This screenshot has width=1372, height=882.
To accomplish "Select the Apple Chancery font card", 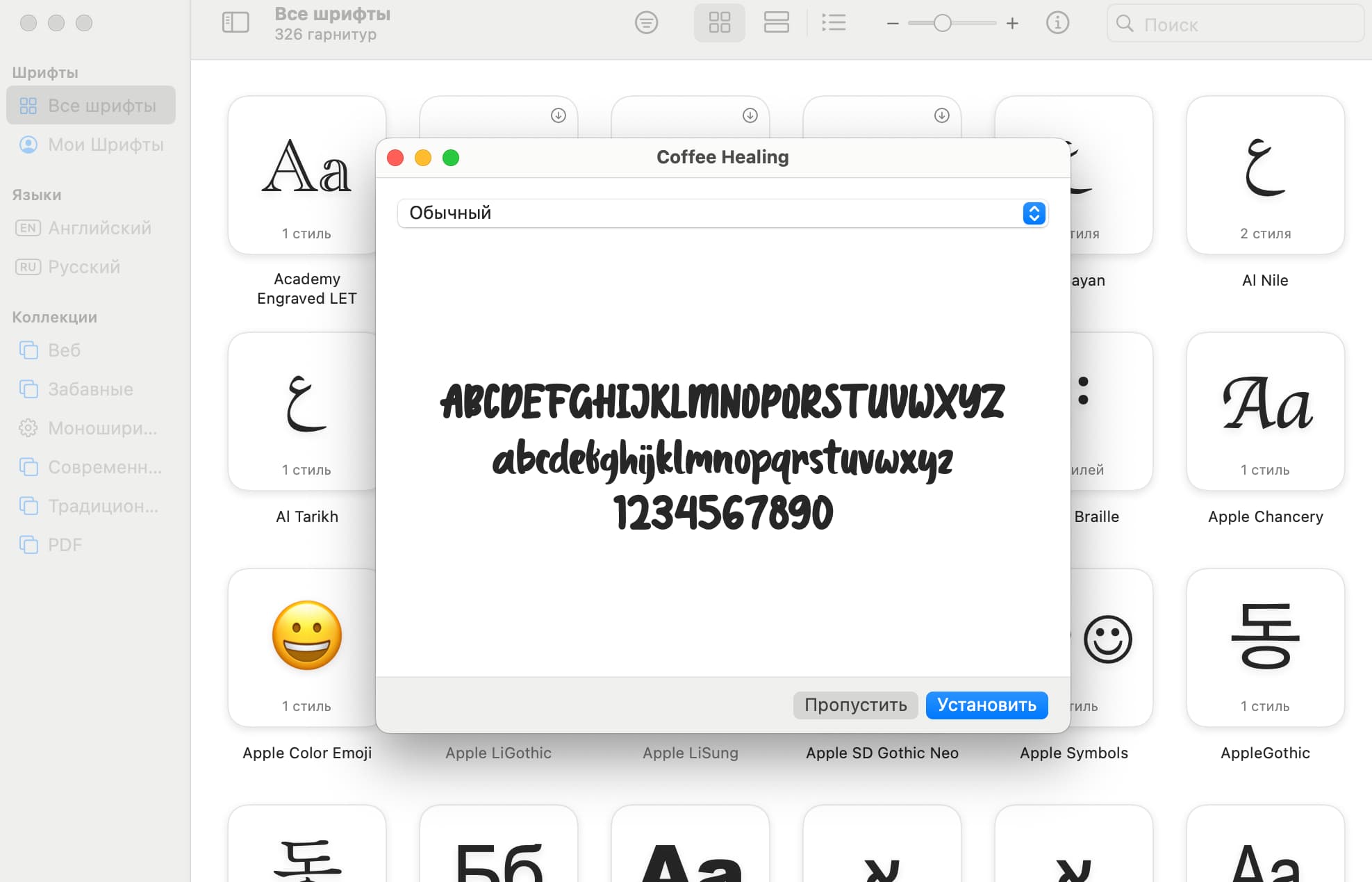I will pos(1265,411).
